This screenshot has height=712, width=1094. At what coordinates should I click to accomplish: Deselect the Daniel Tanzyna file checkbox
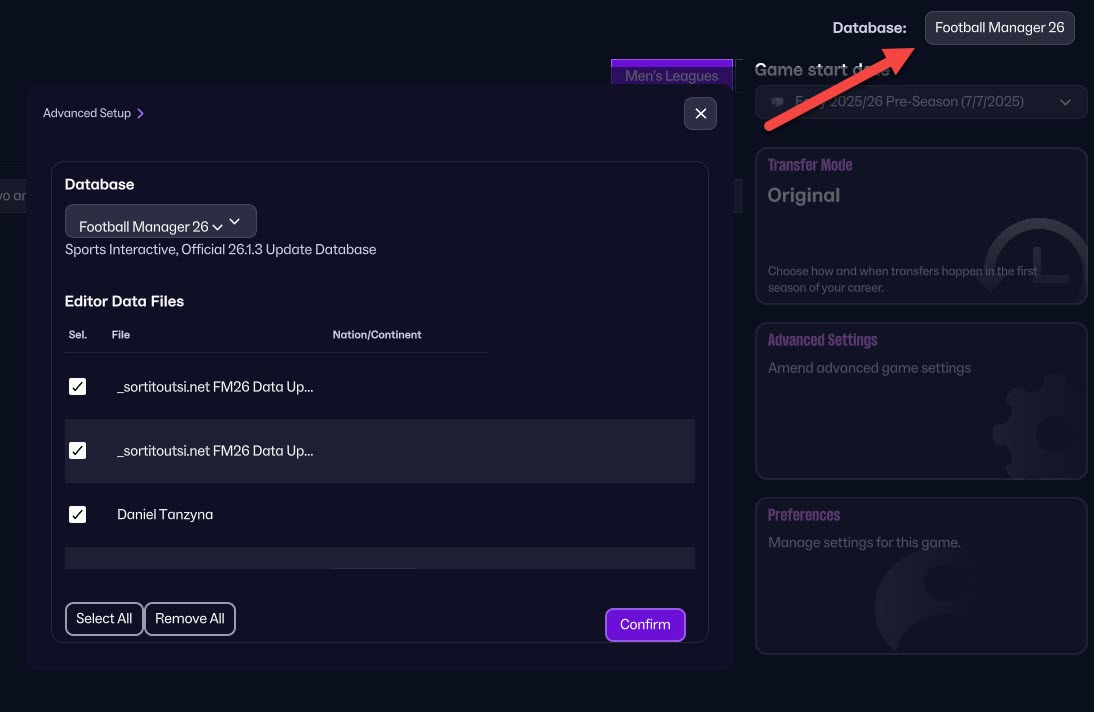coord(77,515)
